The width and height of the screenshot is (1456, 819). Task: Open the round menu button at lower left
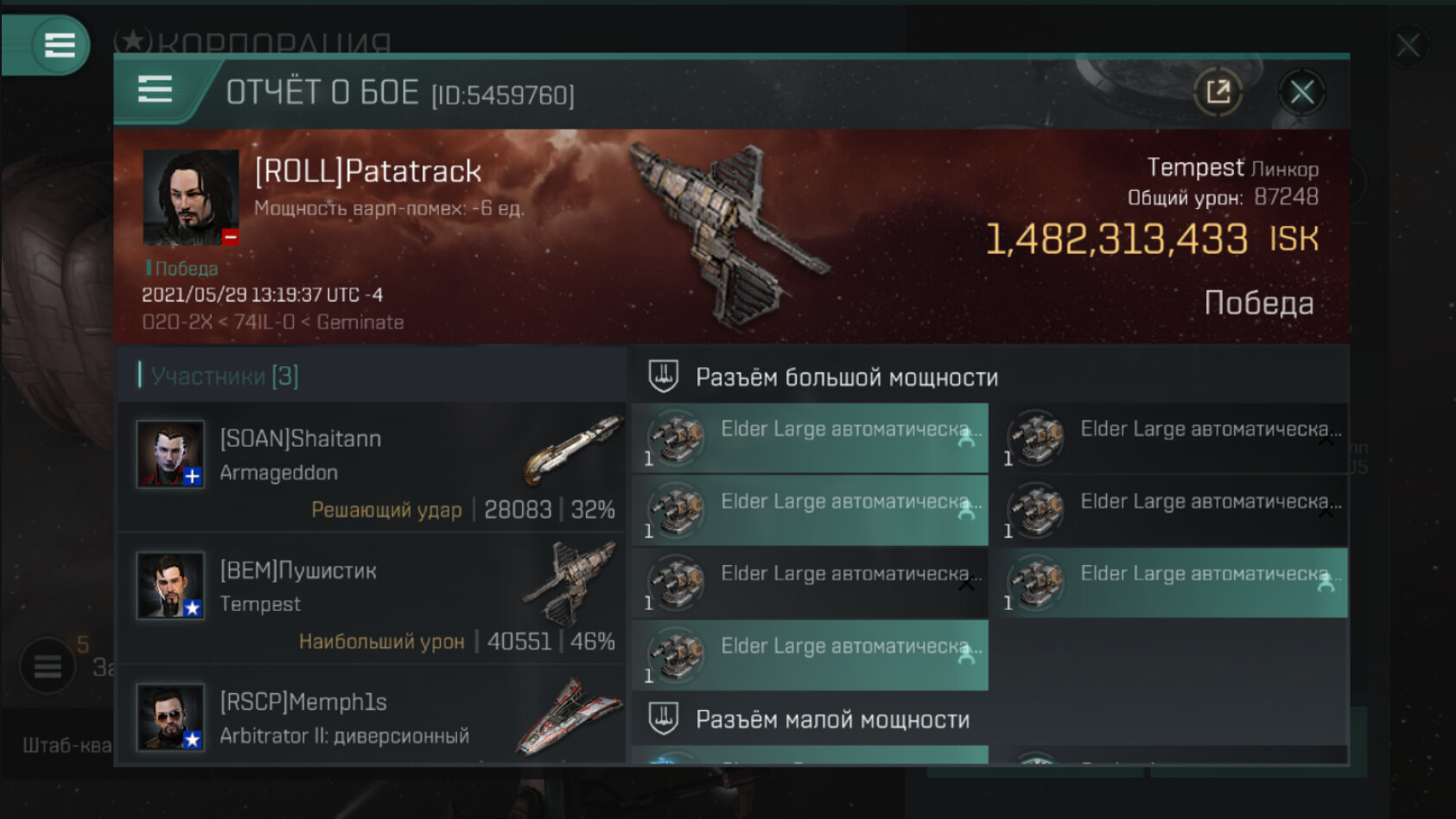click(48, 666)
